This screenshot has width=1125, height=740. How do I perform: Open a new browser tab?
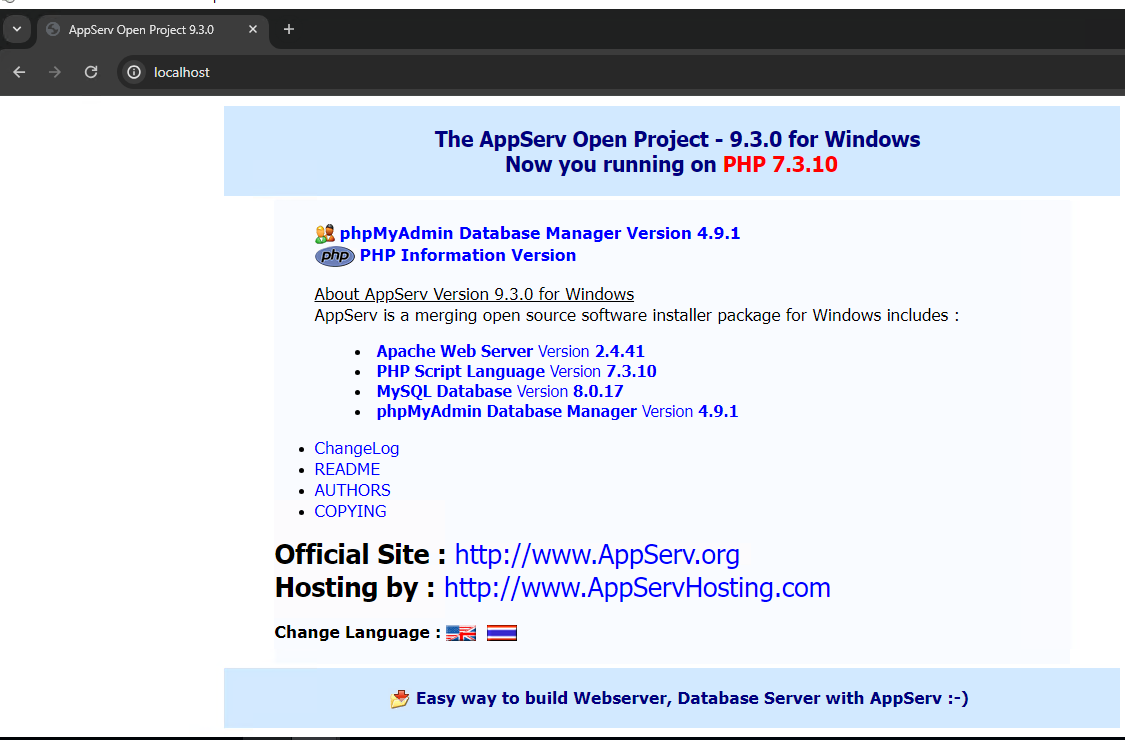tap(288, 29)
